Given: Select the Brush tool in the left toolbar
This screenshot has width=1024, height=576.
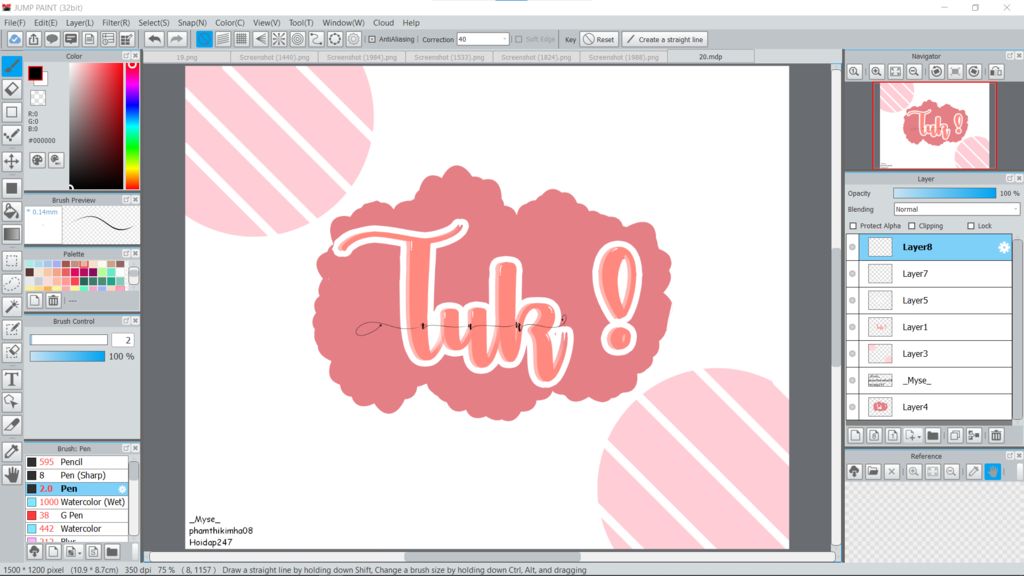Looking at the screenshot, I should tap(12, 66).
